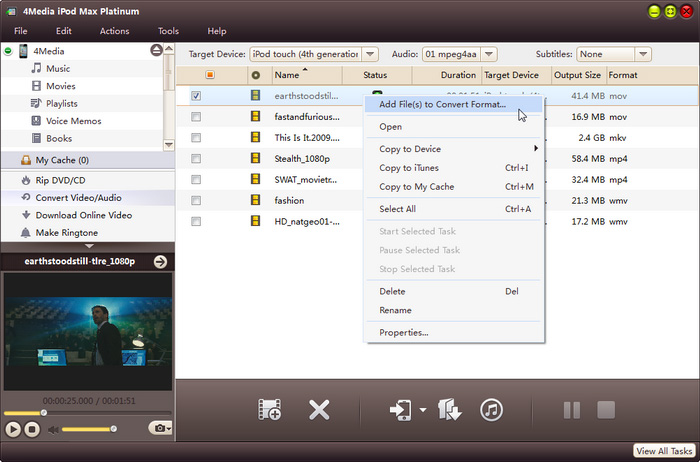The image size is (700, 462).
Task: Open the Target Device dropdown
Action: pos(371,54)
